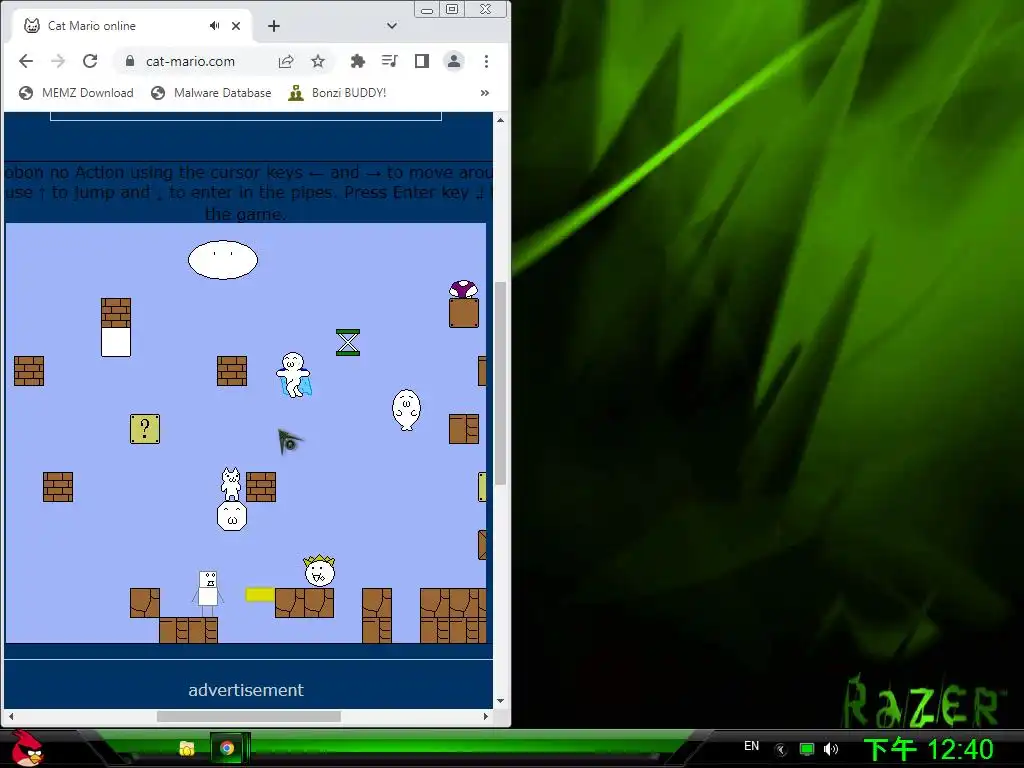
Task: Click the horizontal scrollbar left arrow
Action: click(10, 716)
